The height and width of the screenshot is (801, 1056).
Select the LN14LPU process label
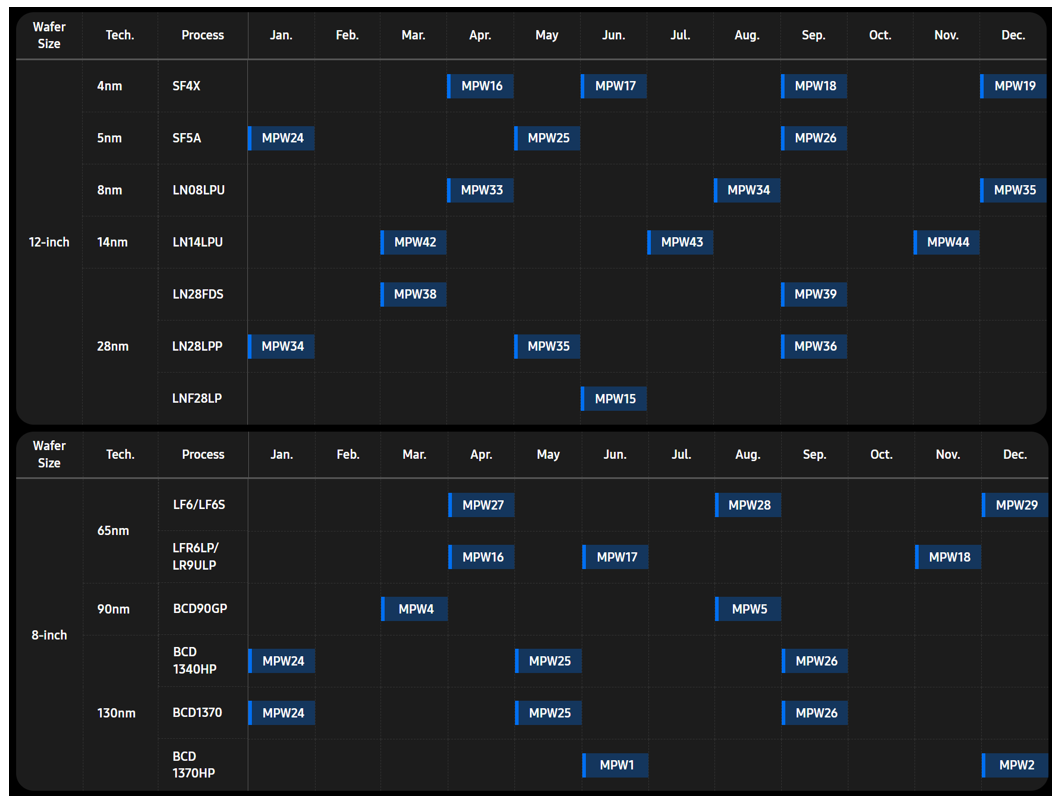click(197, 243)
